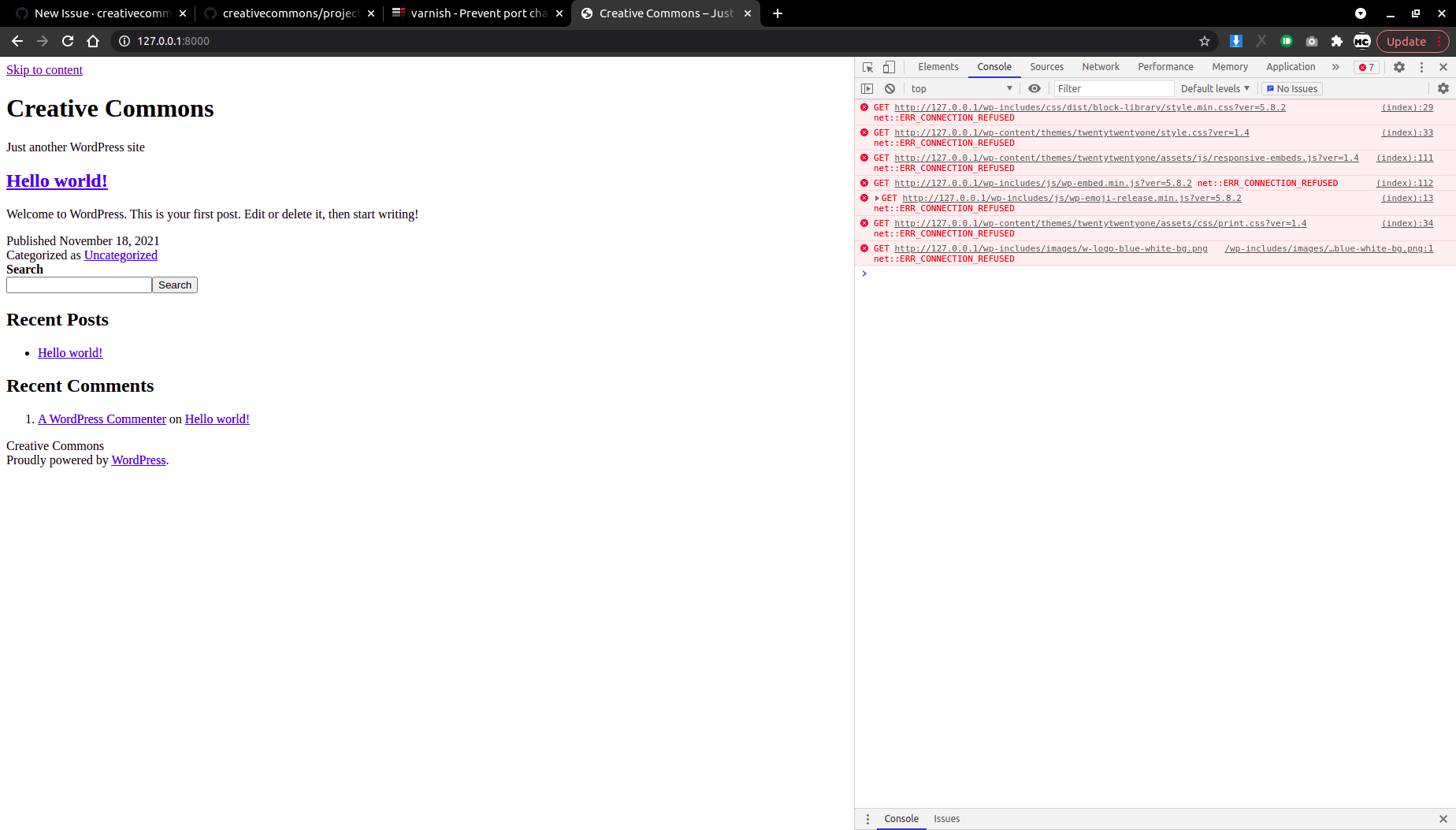Open a new browser tab
Image resolution: width=1456 pixels, height=830 pixels.
pyautogui.click(x=778, y=13)
